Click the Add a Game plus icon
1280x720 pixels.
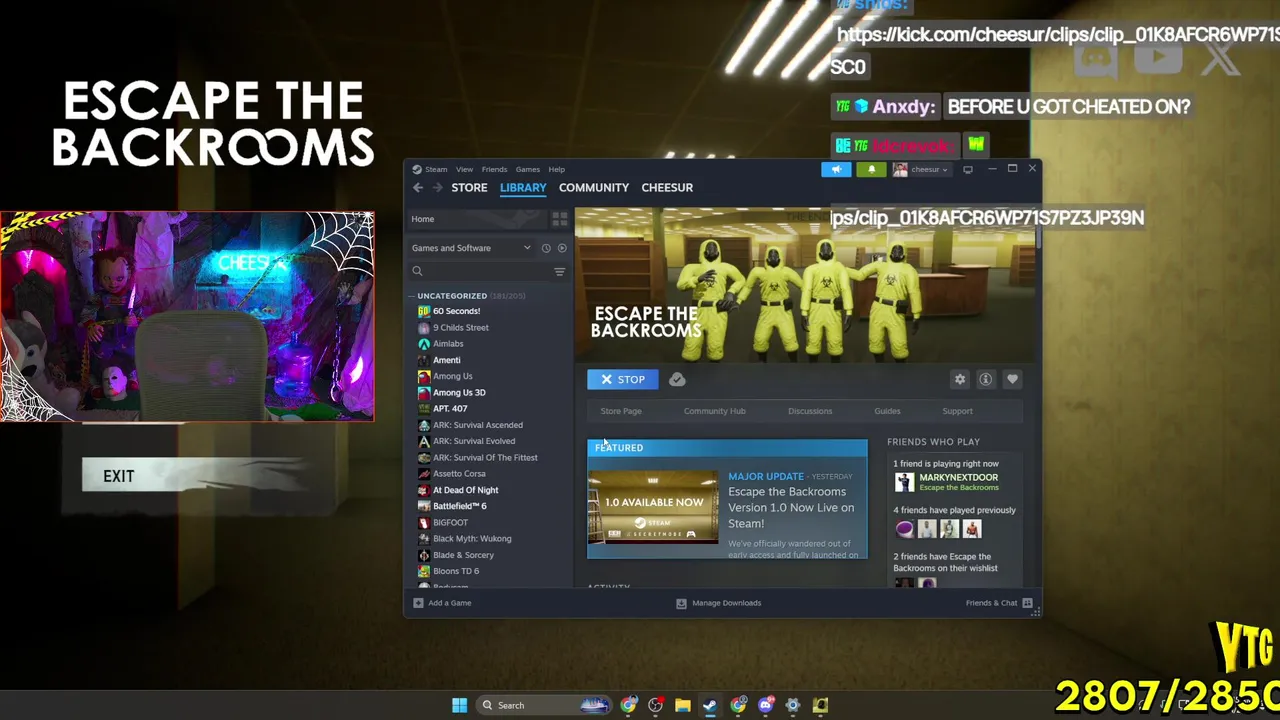(418, 603)
